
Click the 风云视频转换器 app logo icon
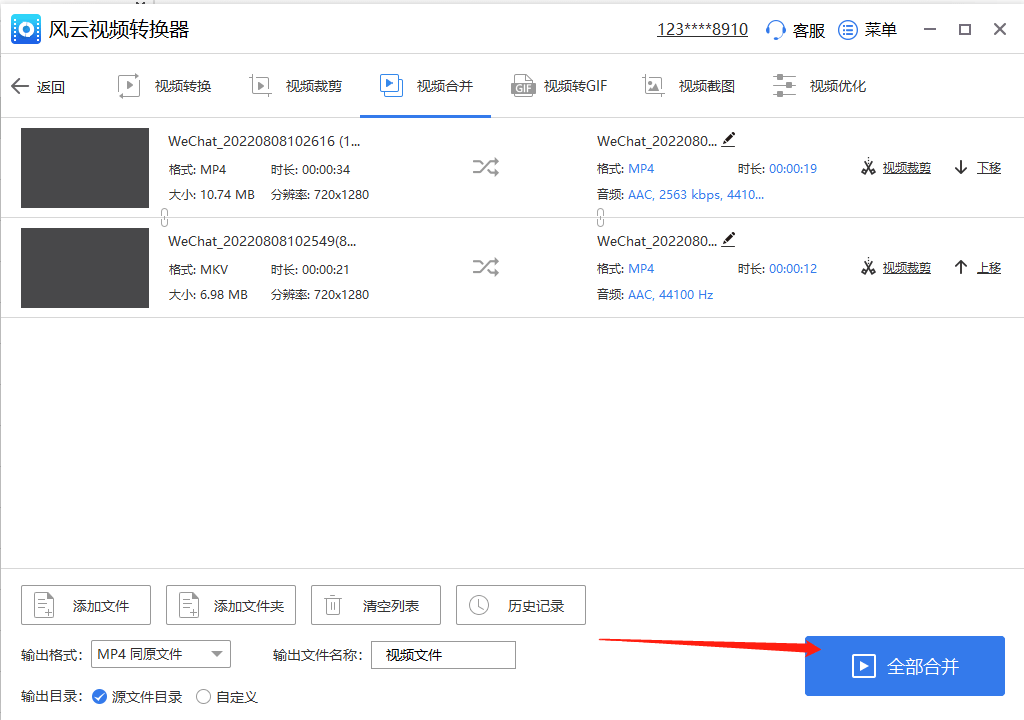pyautogui.click(x=26, y=29)
